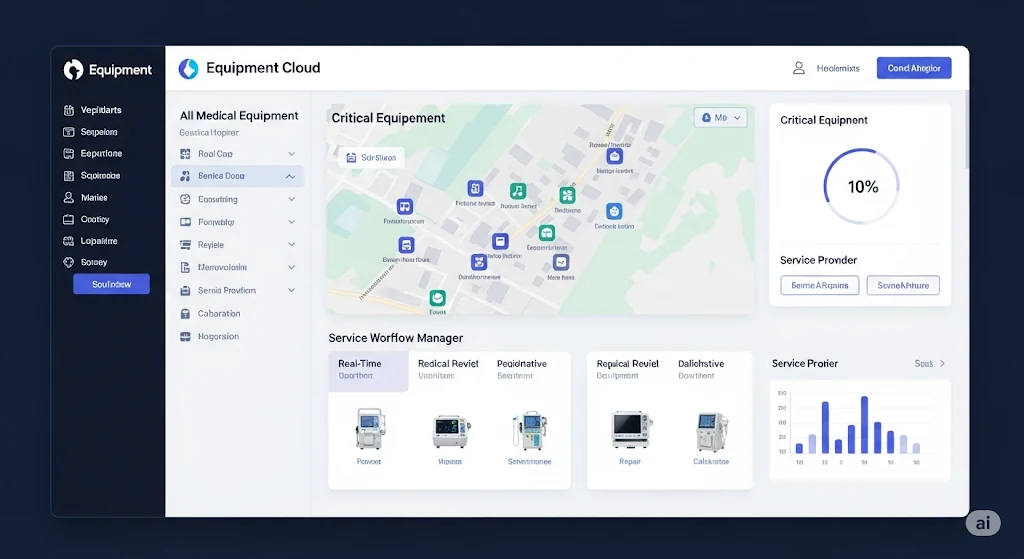Click the Ponvebler list icon
Screen dimensions: 1024x559
(x=185, y=222)
